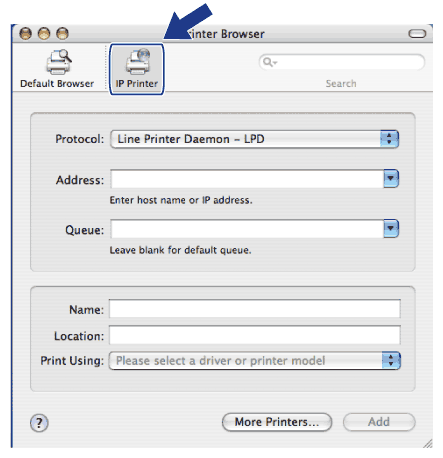Open the search magnifier options
The width and height of the screenshot is (443, 458).
pos(269,62)
